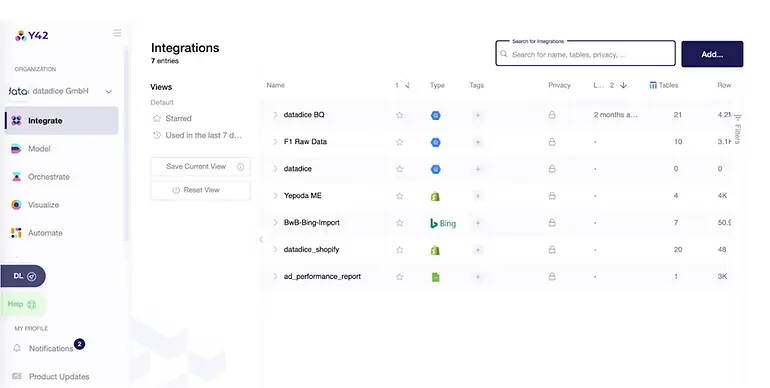
Task: Click privacy lock for datadice BQ
Action: click(552, 115)
